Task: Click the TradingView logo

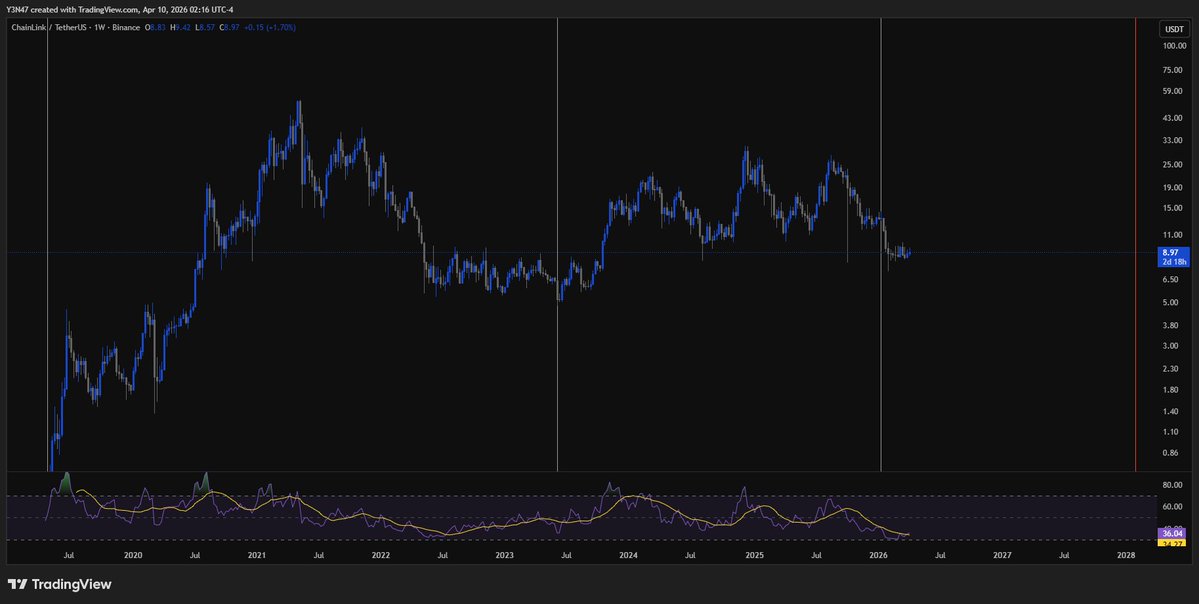Action: pos(58,583)
